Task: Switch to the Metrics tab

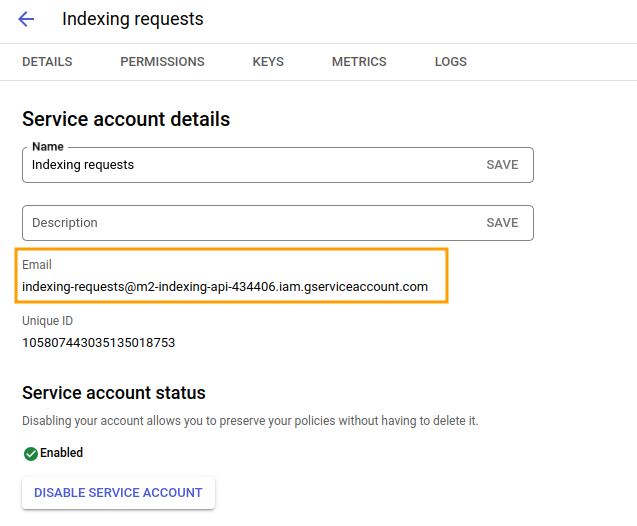Action: (x=359, y=62)
